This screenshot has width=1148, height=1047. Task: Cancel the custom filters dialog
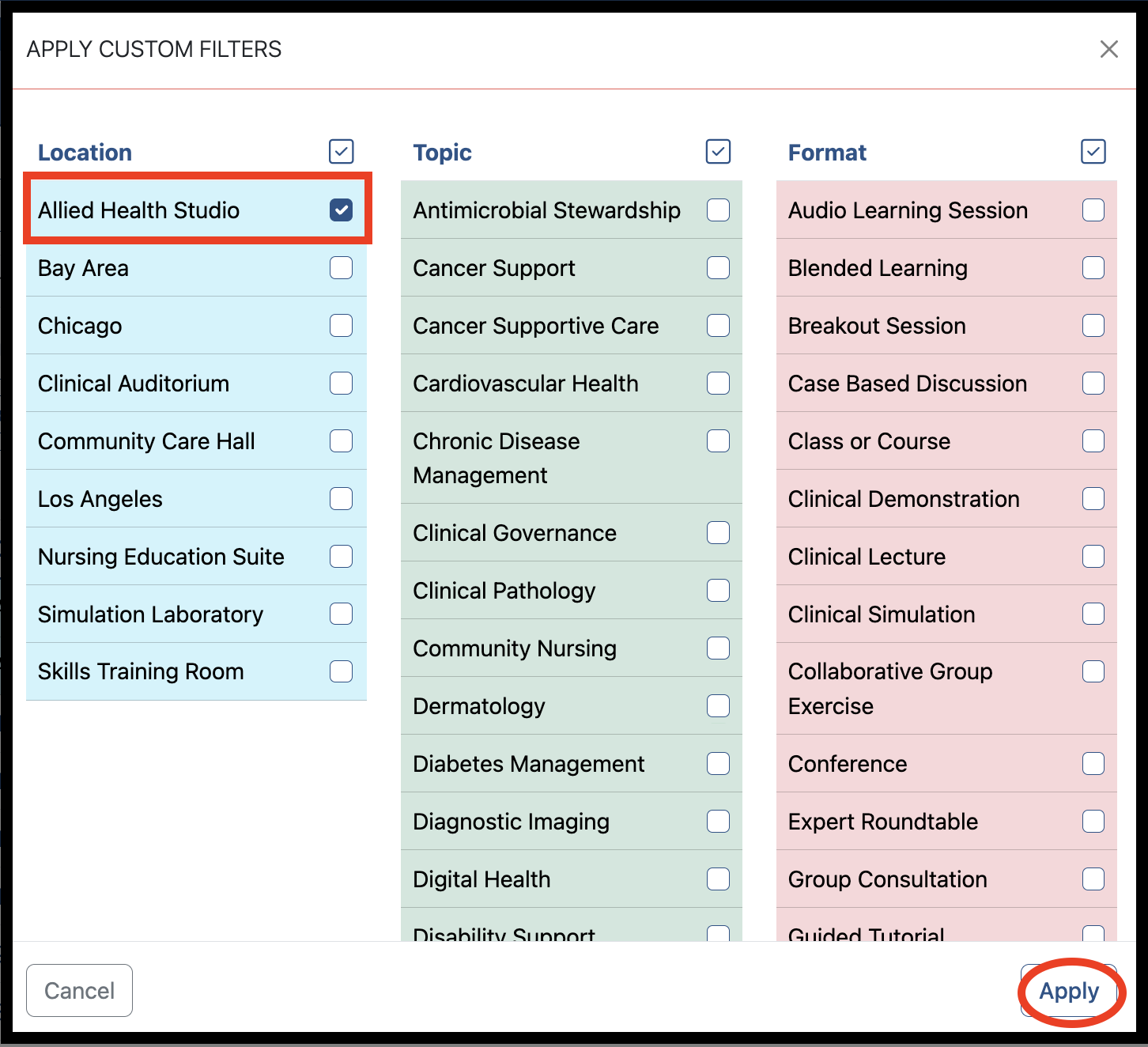79,991
